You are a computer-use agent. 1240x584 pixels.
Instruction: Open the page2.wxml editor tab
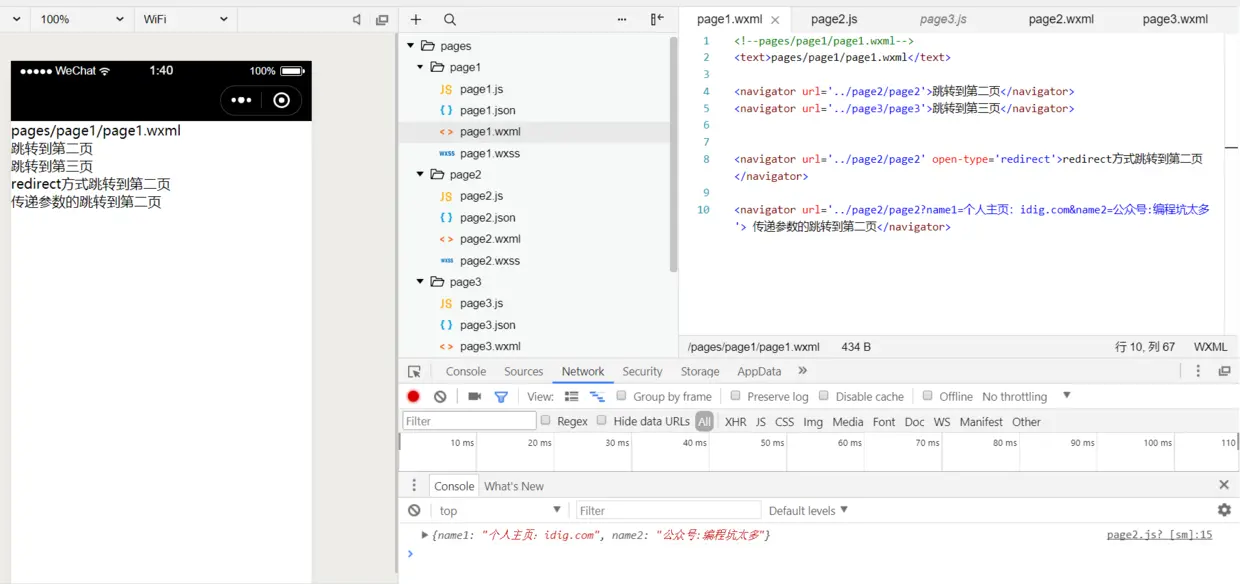(x=1061, y=19)
